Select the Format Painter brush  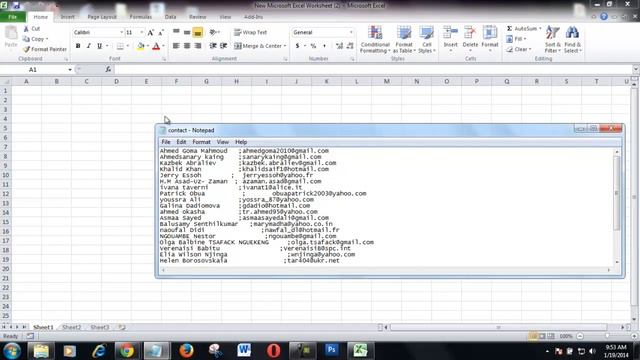pos(27,49)
